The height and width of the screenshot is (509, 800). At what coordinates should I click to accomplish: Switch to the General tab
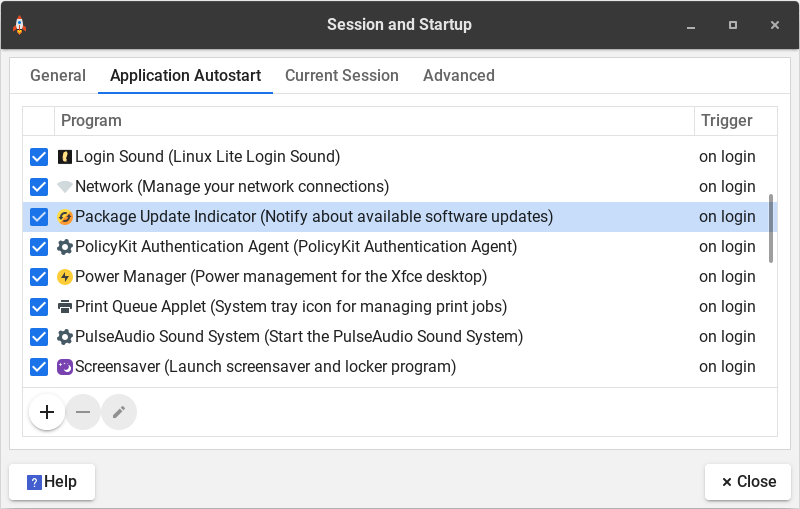(x=57, y=76)
